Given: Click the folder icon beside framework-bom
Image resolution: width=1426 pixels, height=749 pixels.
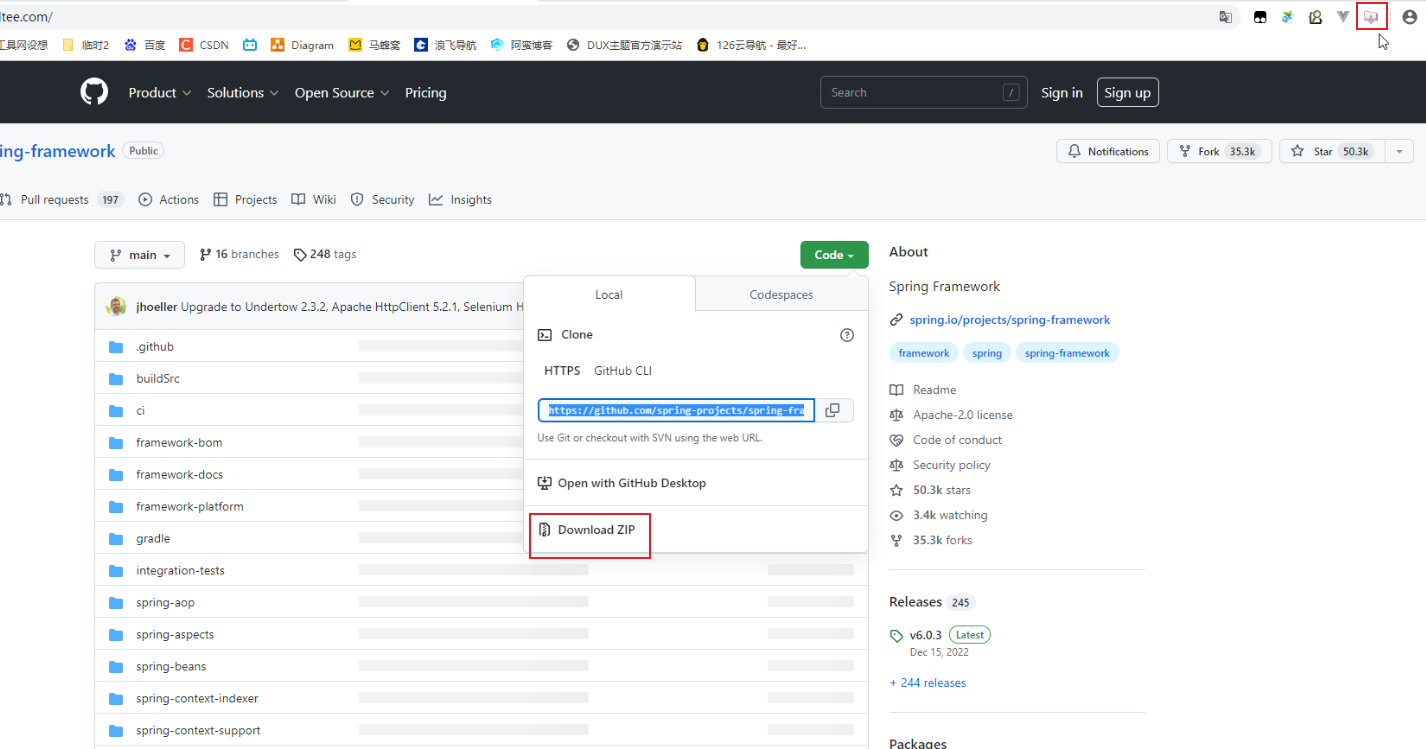Looking at the screenshot, I should pyautogui.click(x=116, y=443).
